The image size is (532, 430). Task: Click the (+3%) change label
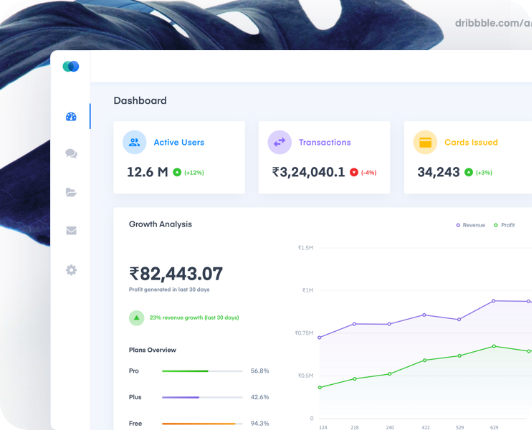(484, 173)
